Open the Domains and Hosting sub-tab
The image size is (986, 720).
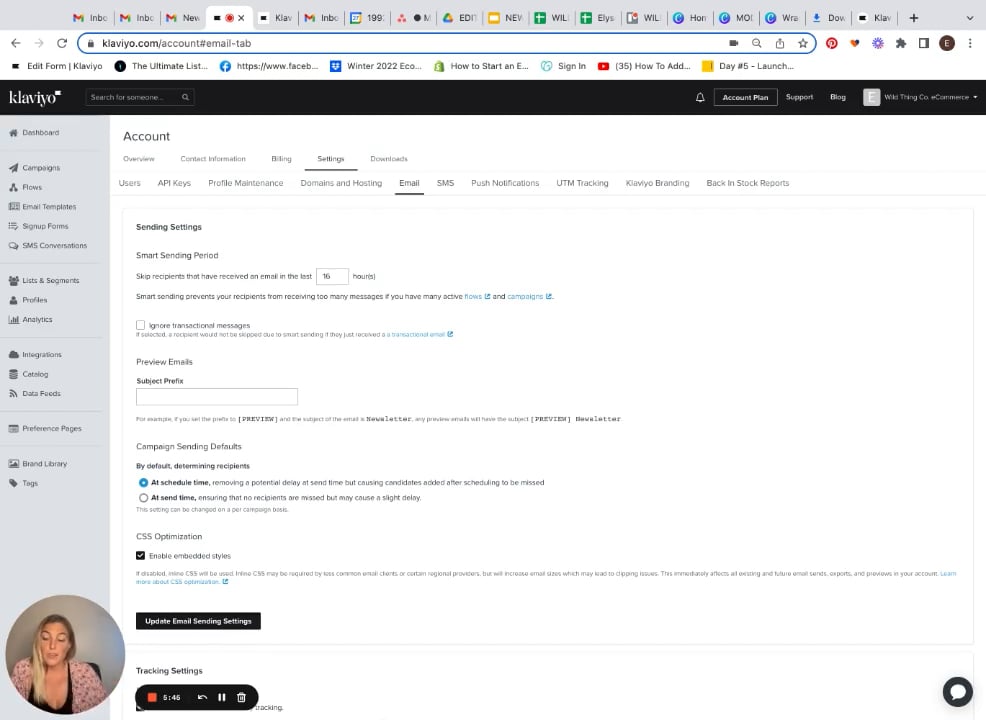[341, 183]
